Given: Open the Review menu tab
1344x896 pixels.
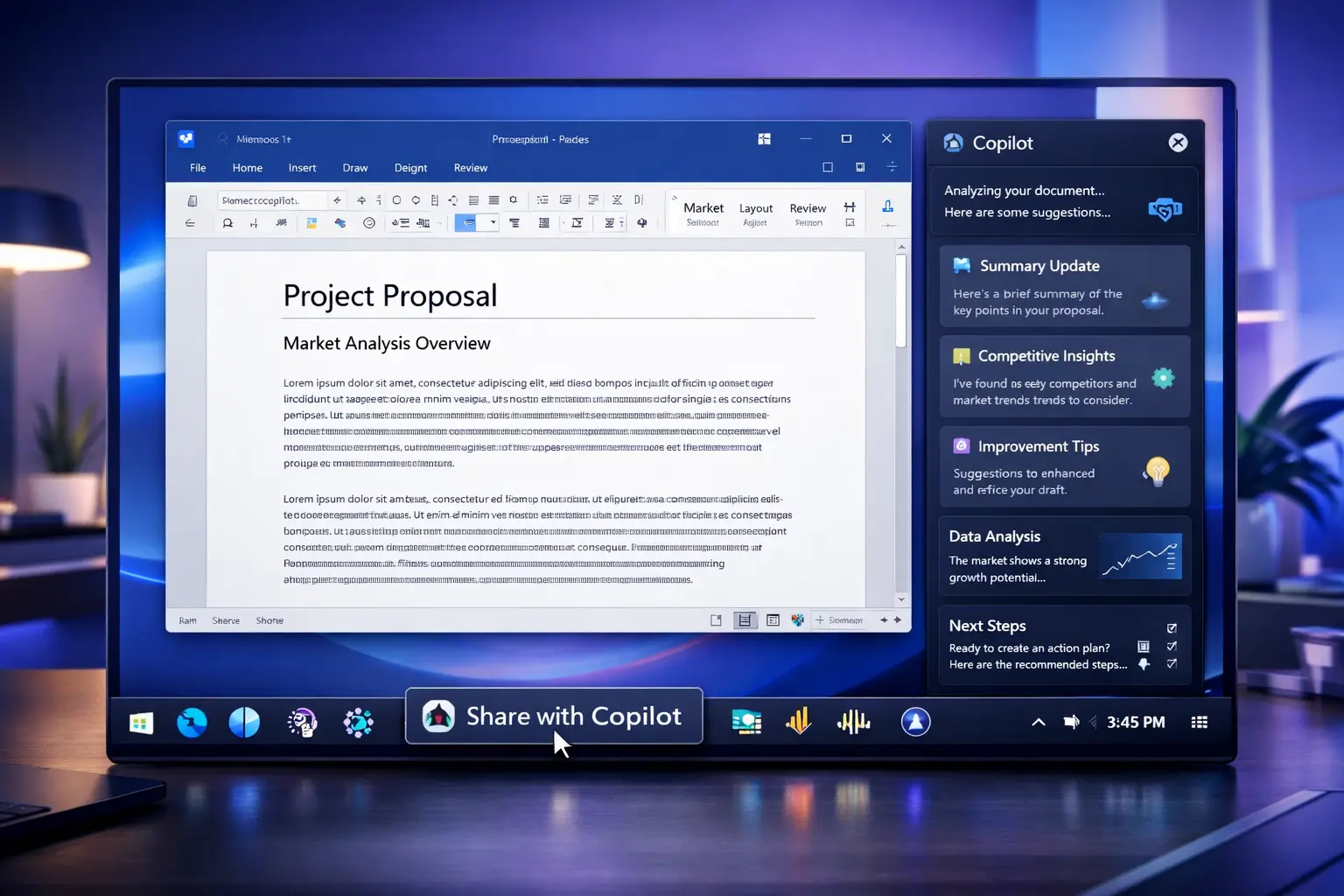Looking at the screenshot, I should (470, 167).
